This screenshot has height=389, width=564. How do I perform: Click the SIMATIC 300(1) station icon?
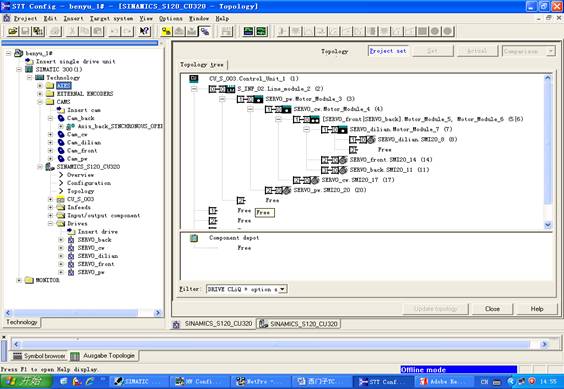[29, 69]
